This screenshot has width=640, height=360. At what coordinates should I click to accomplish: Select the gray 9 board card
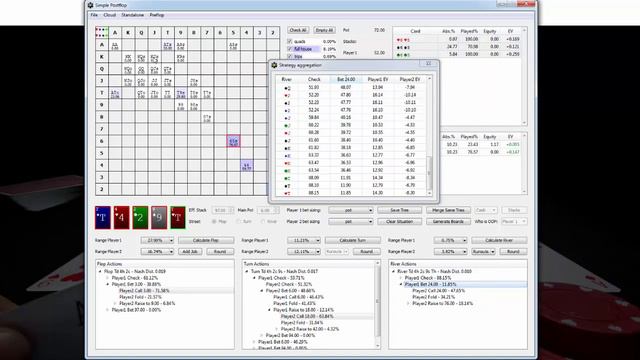click(159, 218)
